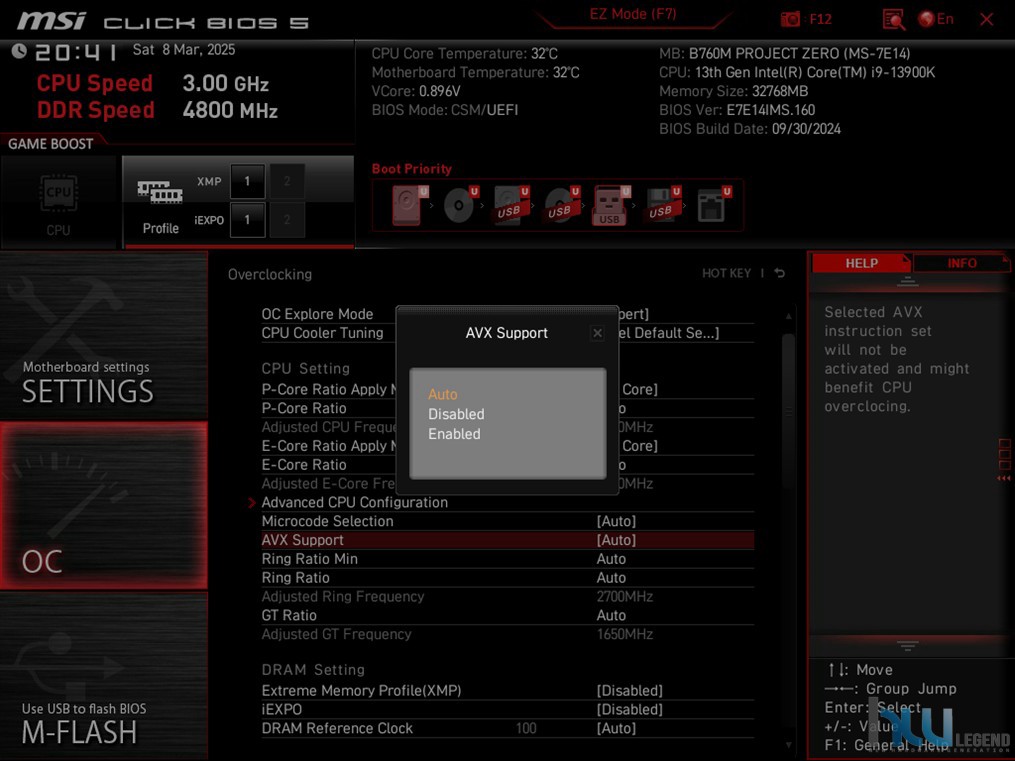Screen dimensions: 1015x761
Task: Click the DRAM Reference Clock 100 value
Action: pos(526,728)
